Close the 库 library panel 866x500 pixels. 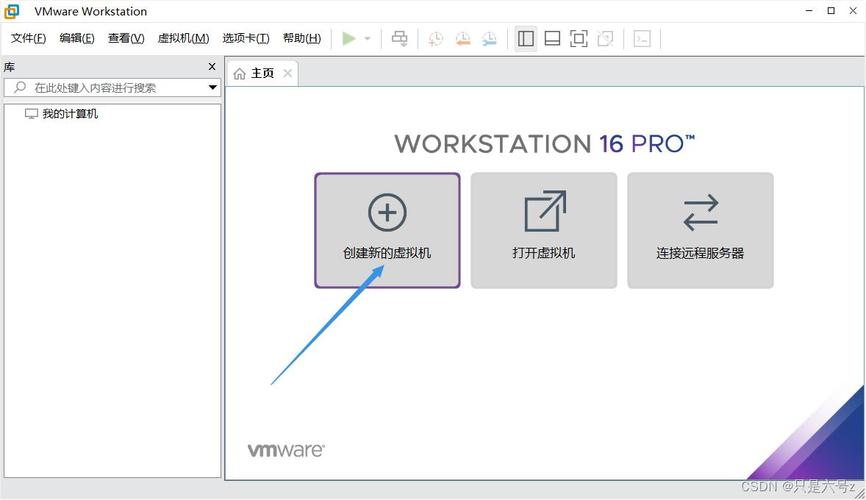tap(212, 66)
